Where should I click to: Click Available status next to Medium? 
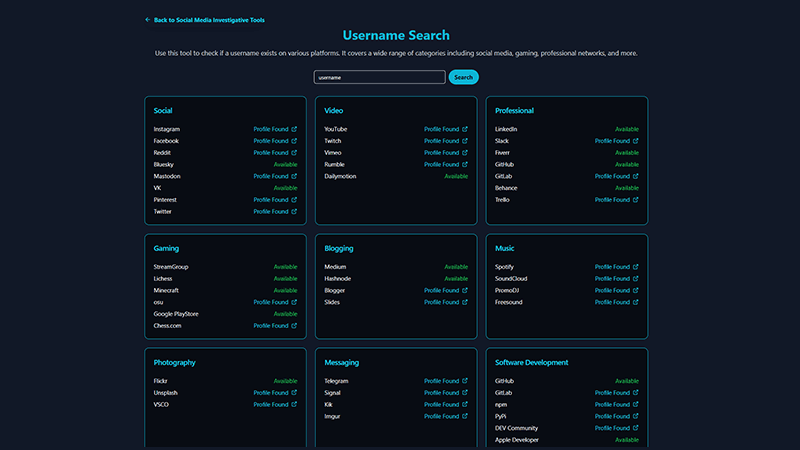[456, 267]
